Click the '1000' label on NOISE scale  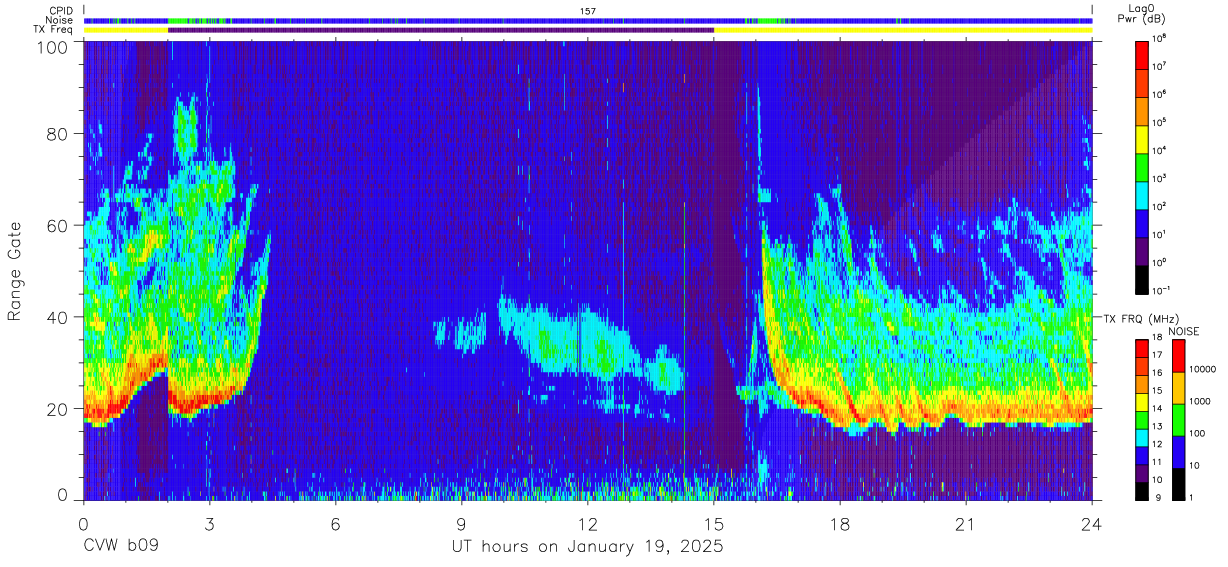pyautogui.click(x=1199, y=401)
